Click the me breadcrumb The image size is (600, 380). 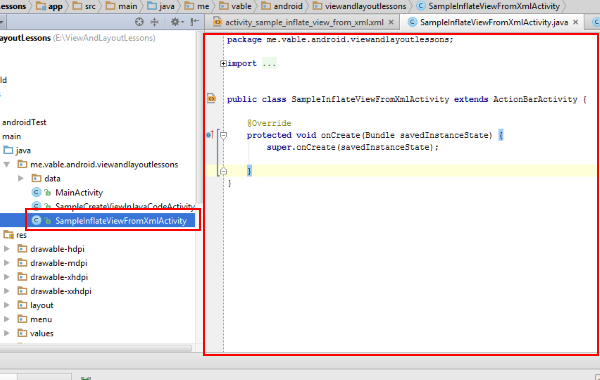[x=197, y=6]
